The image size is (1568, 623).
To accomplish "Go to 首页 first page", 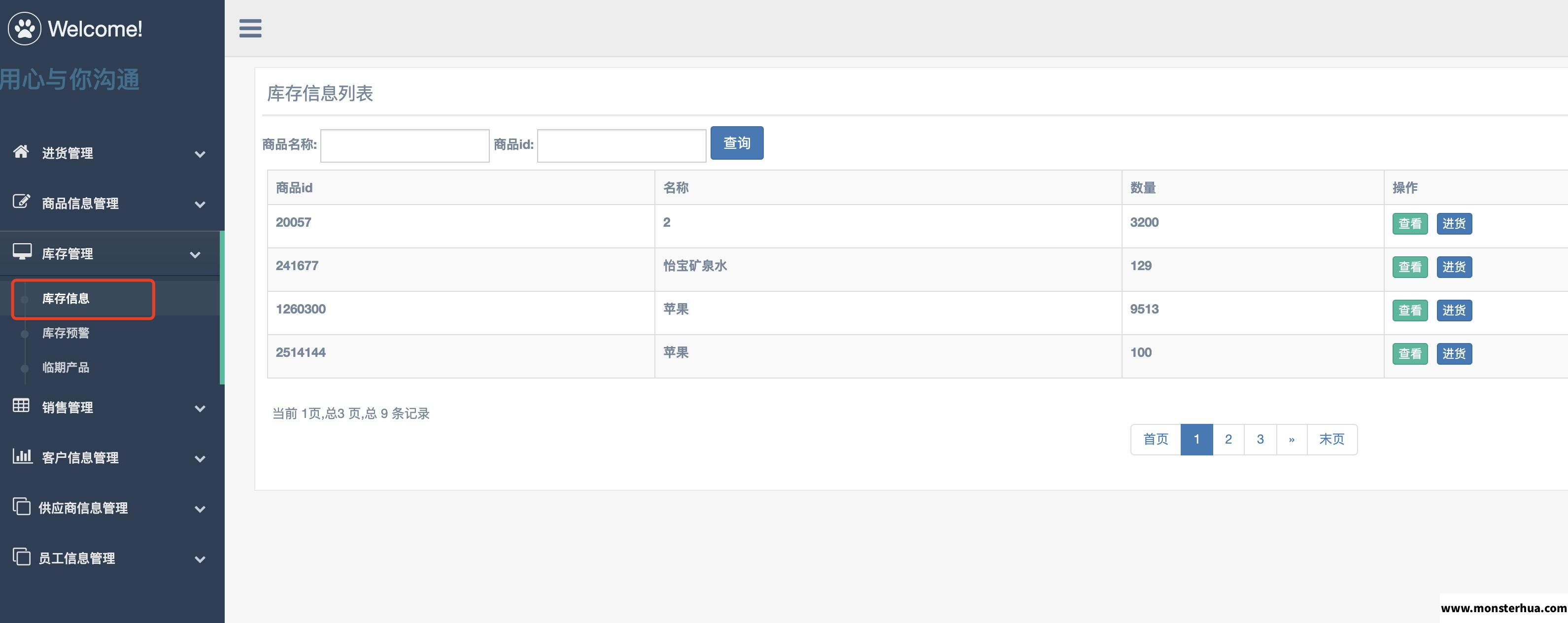I will [x=1156, y=439].
